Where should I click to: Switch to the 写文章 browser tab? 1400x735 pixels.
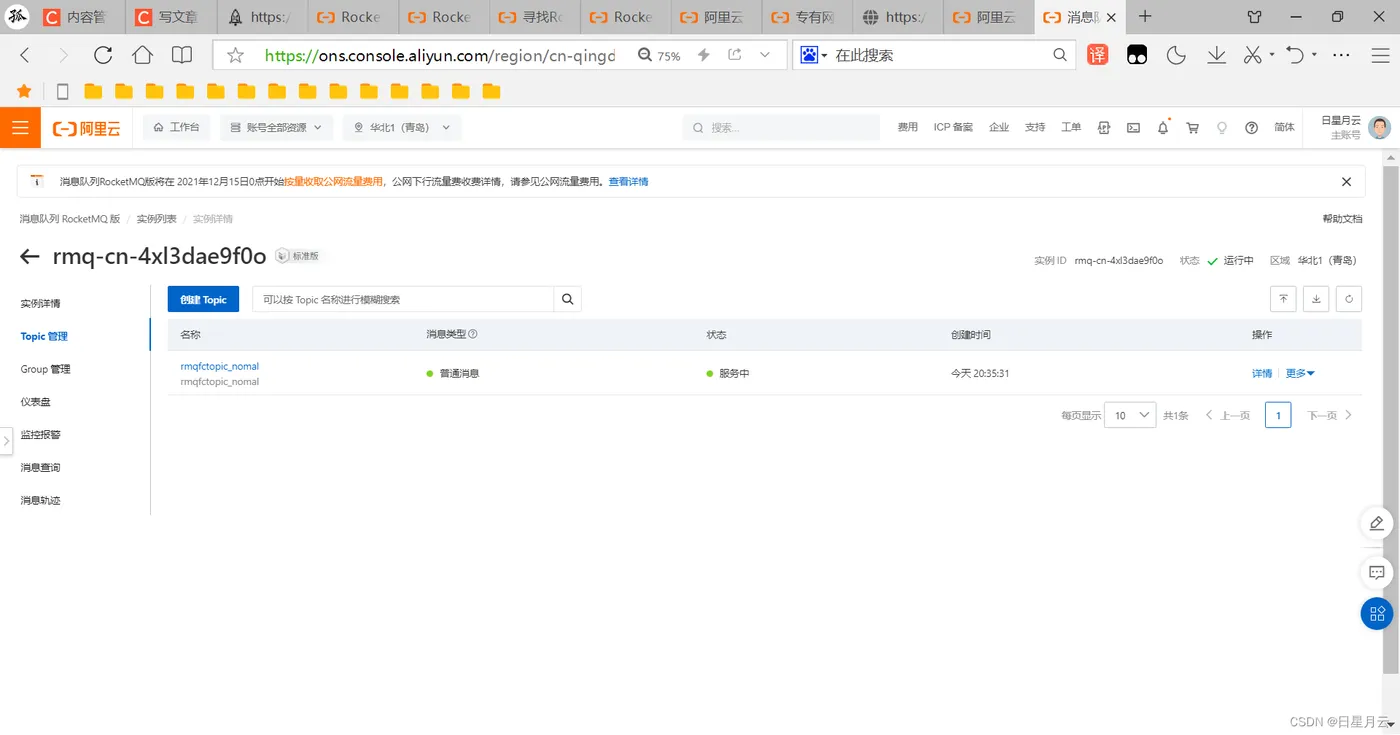tap(170, 17)
